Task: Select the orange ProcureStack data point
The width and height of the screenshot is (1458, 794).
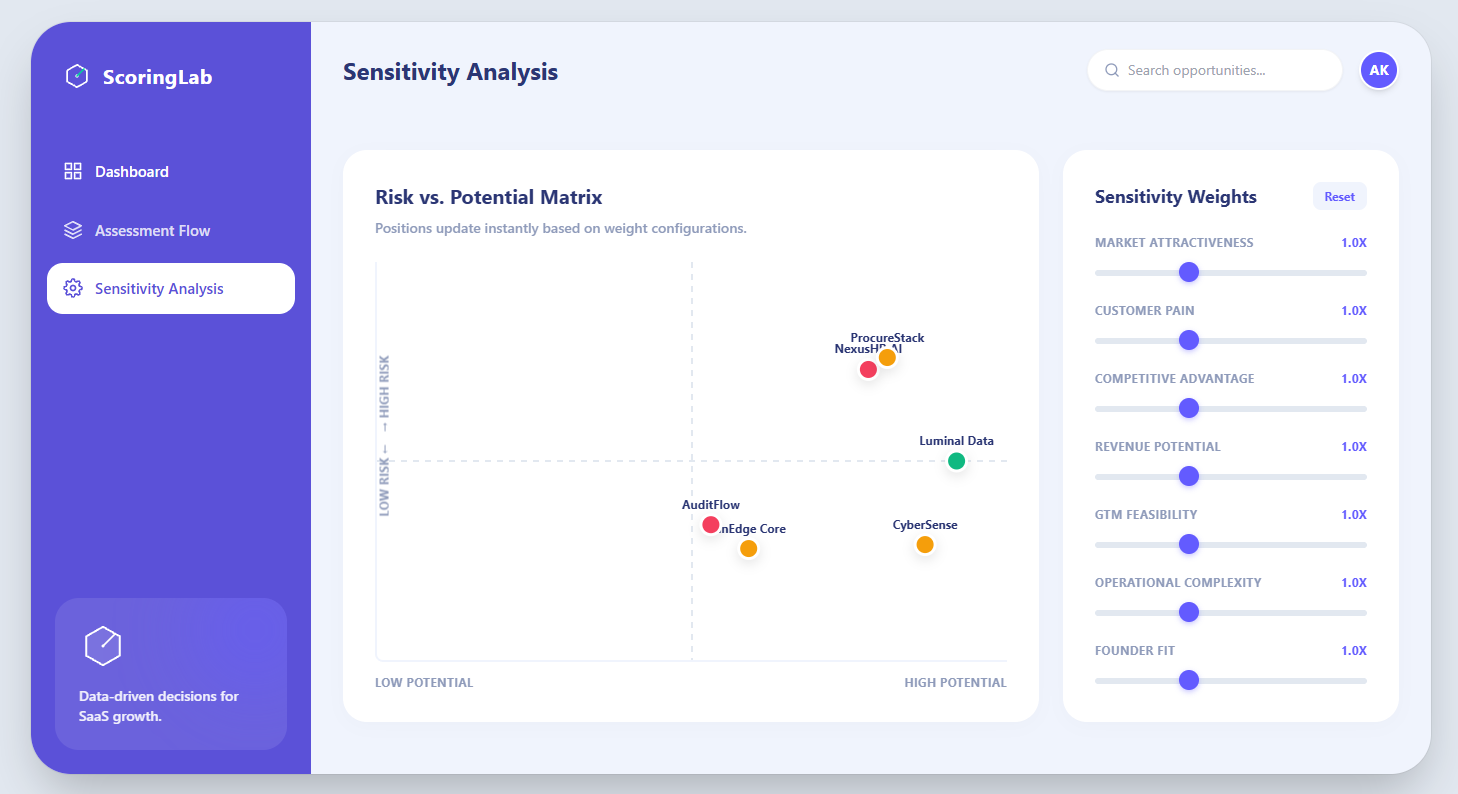Action: point(887,358)
